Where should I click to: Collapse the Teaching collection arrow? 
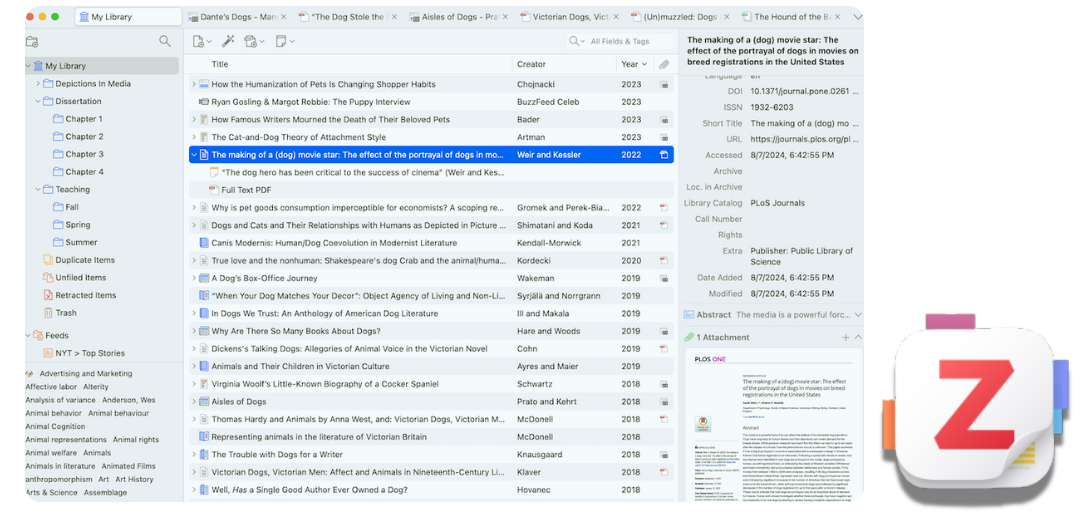[x=38, y=190]
